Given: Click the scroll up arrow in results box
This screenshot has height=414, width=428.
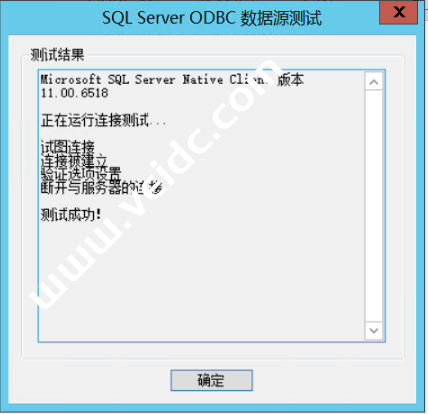Looking at the screenshot, I should (374, 82).
